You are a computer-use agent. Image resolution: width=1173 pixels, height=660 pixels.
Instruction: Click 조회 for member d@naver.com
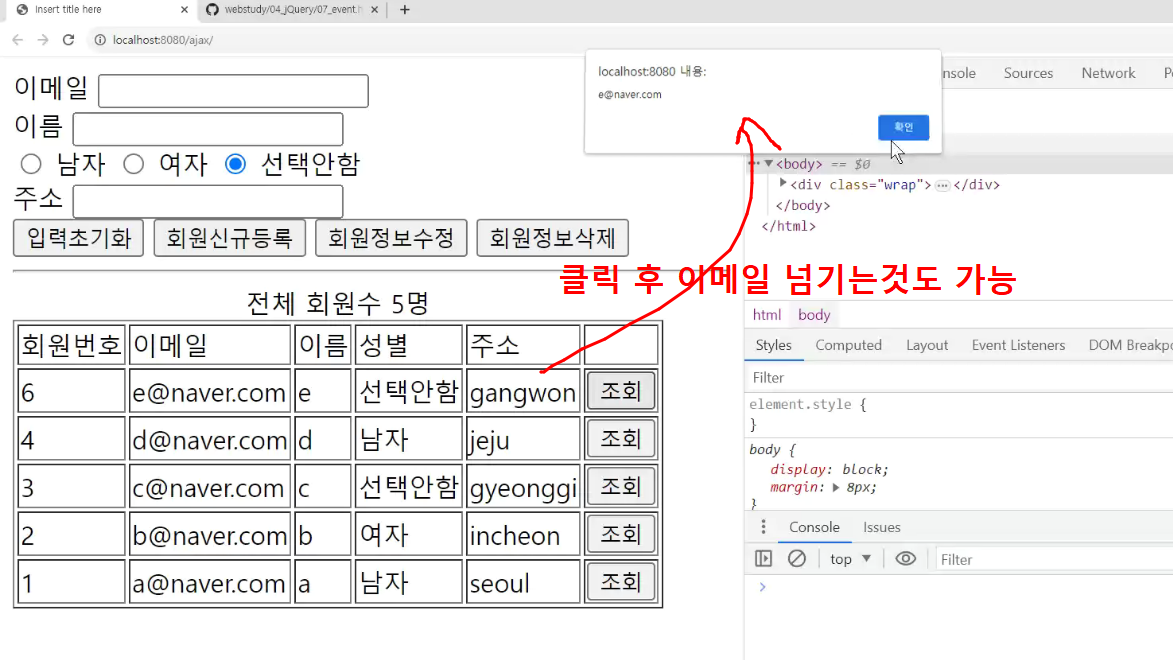[621, 439]
